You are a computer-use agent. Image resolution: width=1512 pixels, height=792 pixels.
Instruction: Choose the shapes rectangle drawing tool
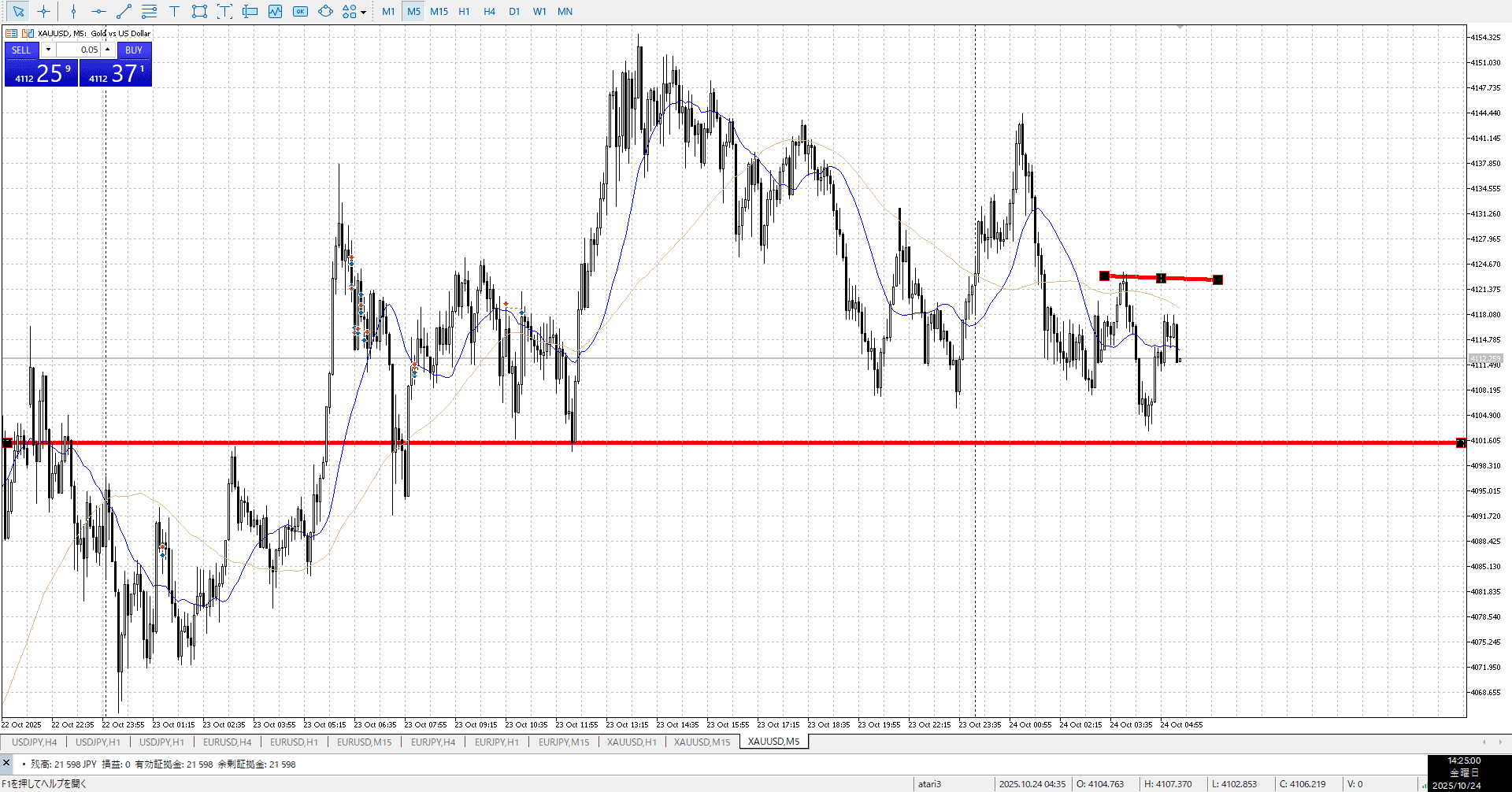(x=199, y=12)
